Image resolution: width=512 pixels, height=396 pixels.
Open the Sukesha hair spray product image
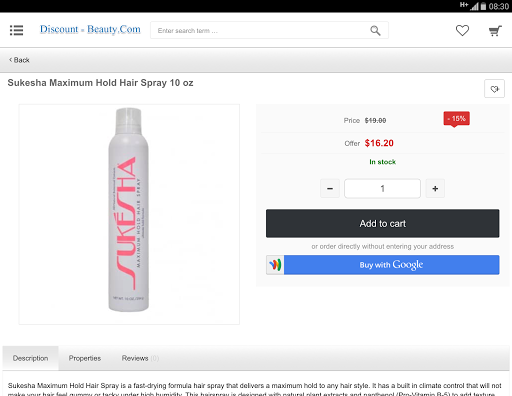click(x=129, y=214)
